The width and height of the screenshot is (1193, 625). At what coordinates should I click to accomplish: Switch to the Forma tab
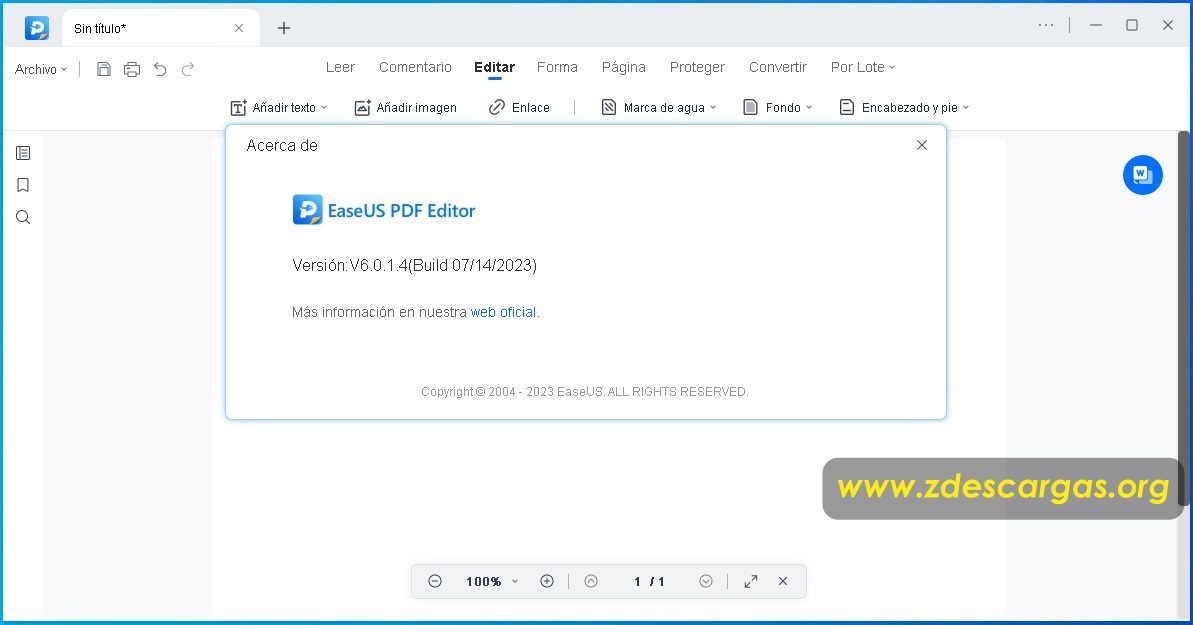coord(557,67)
